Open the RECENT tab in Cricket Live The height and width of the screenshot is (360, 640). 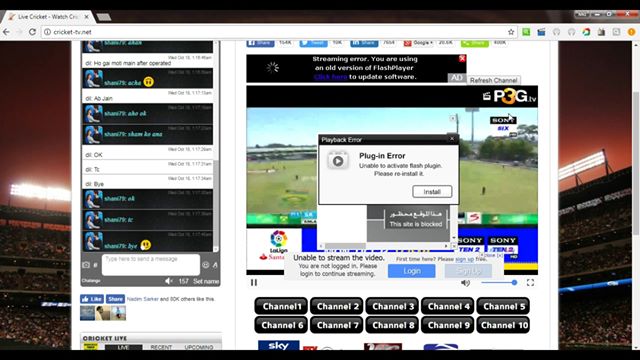click(x=161, y=347)
